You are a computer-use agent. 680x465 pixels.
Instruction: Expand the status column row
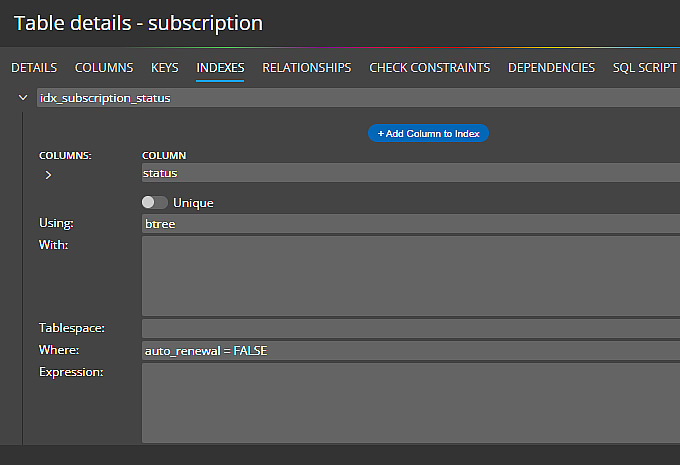48,175
